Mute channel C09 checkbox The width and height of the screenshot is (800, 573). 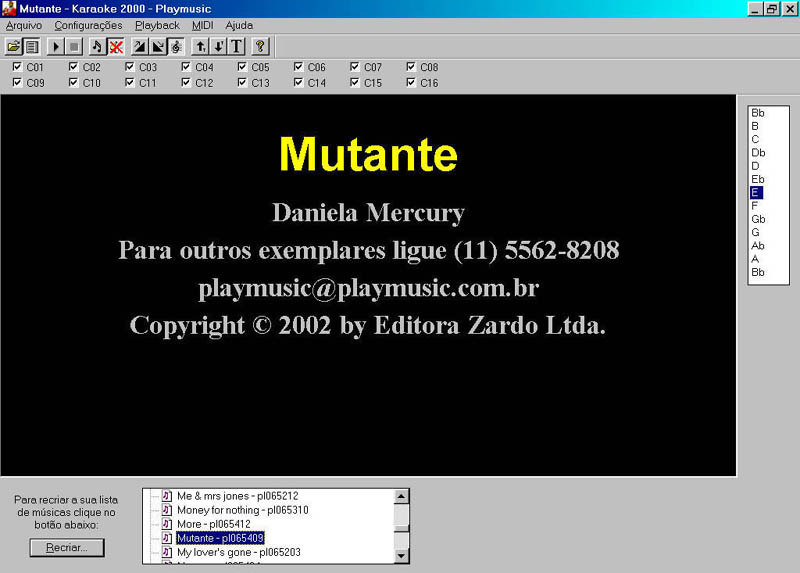point(17,82)
